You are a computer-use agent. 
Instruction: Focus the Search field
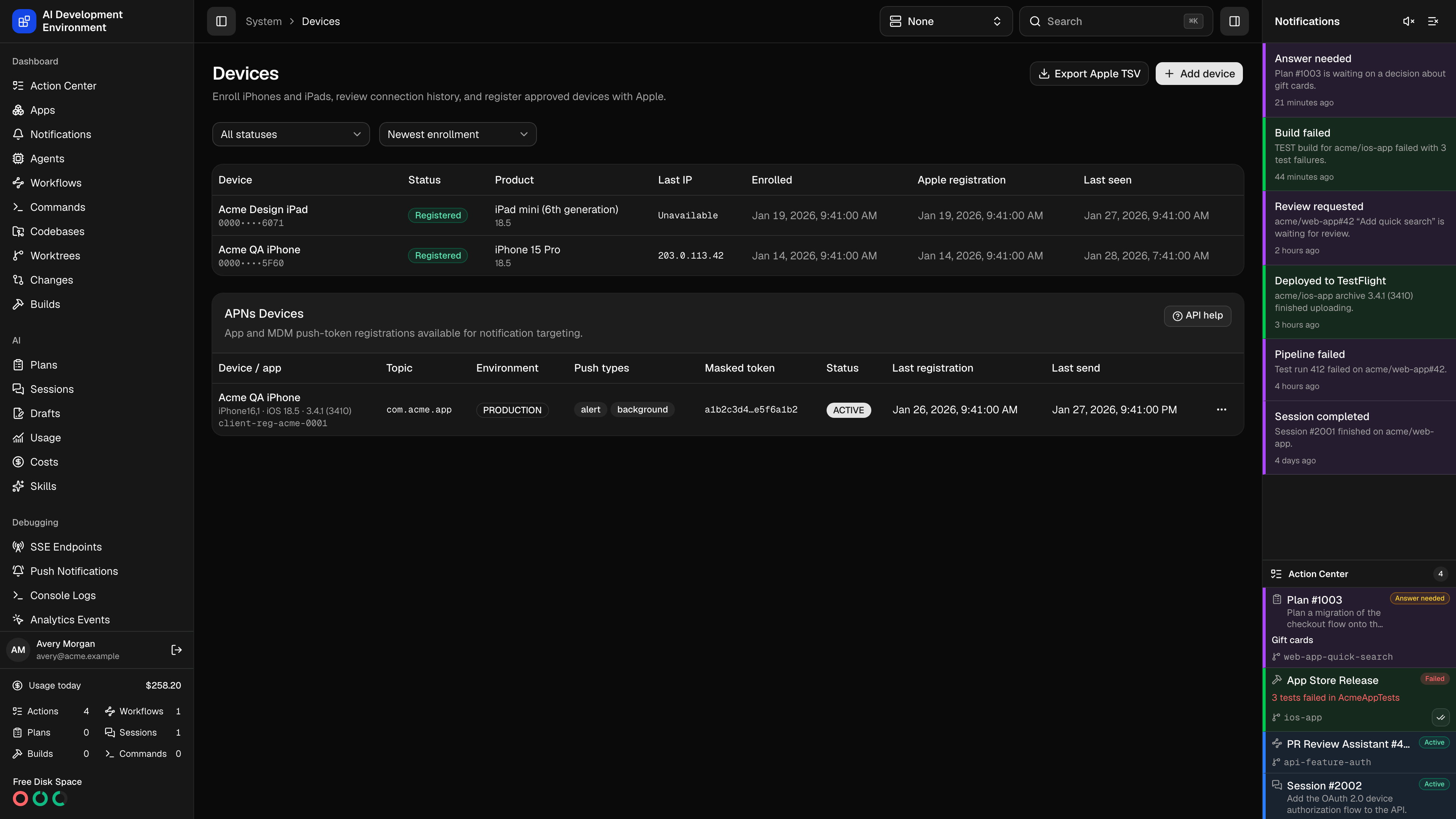[x=1116, y=21]
